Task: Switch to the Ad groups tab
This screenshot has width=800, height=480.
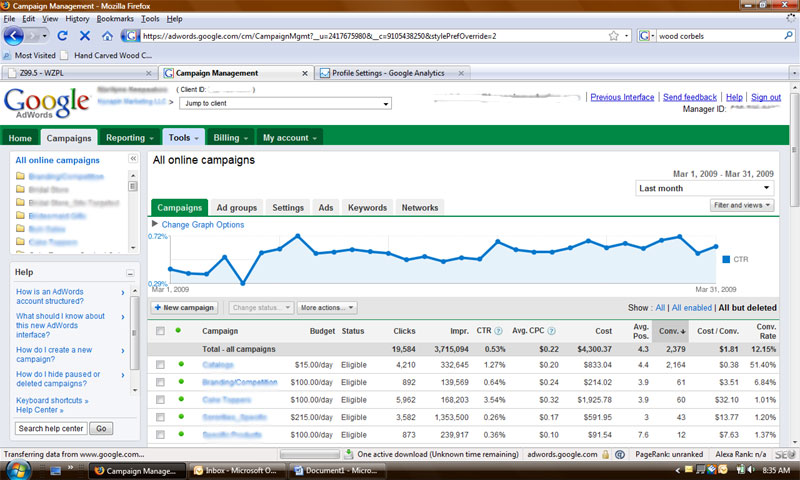Action: (x=237, y=208)
